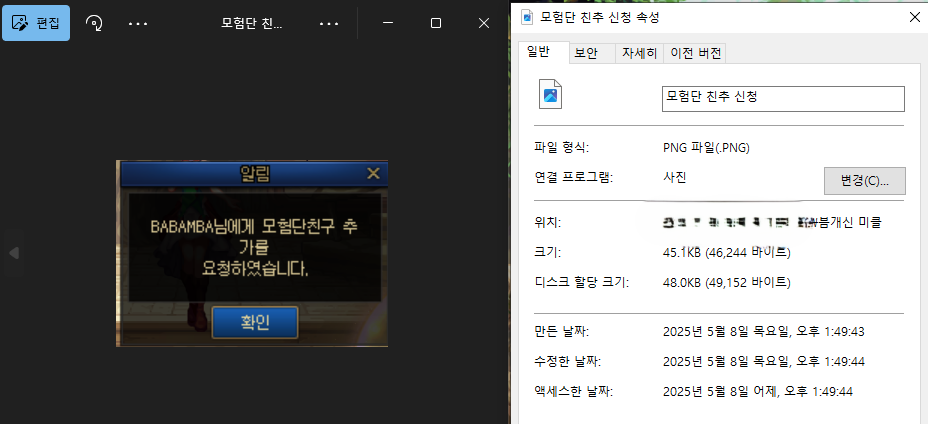The image size is (928, 424).
Task: Go to previous image with the left arrow
Action: click(13, 253)
